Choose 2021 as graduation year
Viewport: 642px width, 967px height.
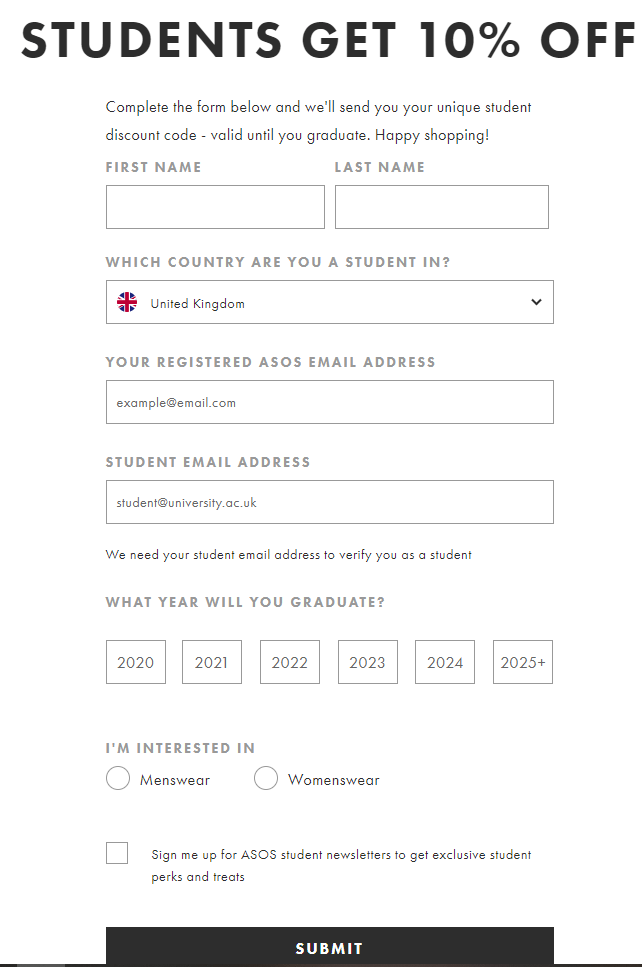(212, 662)
